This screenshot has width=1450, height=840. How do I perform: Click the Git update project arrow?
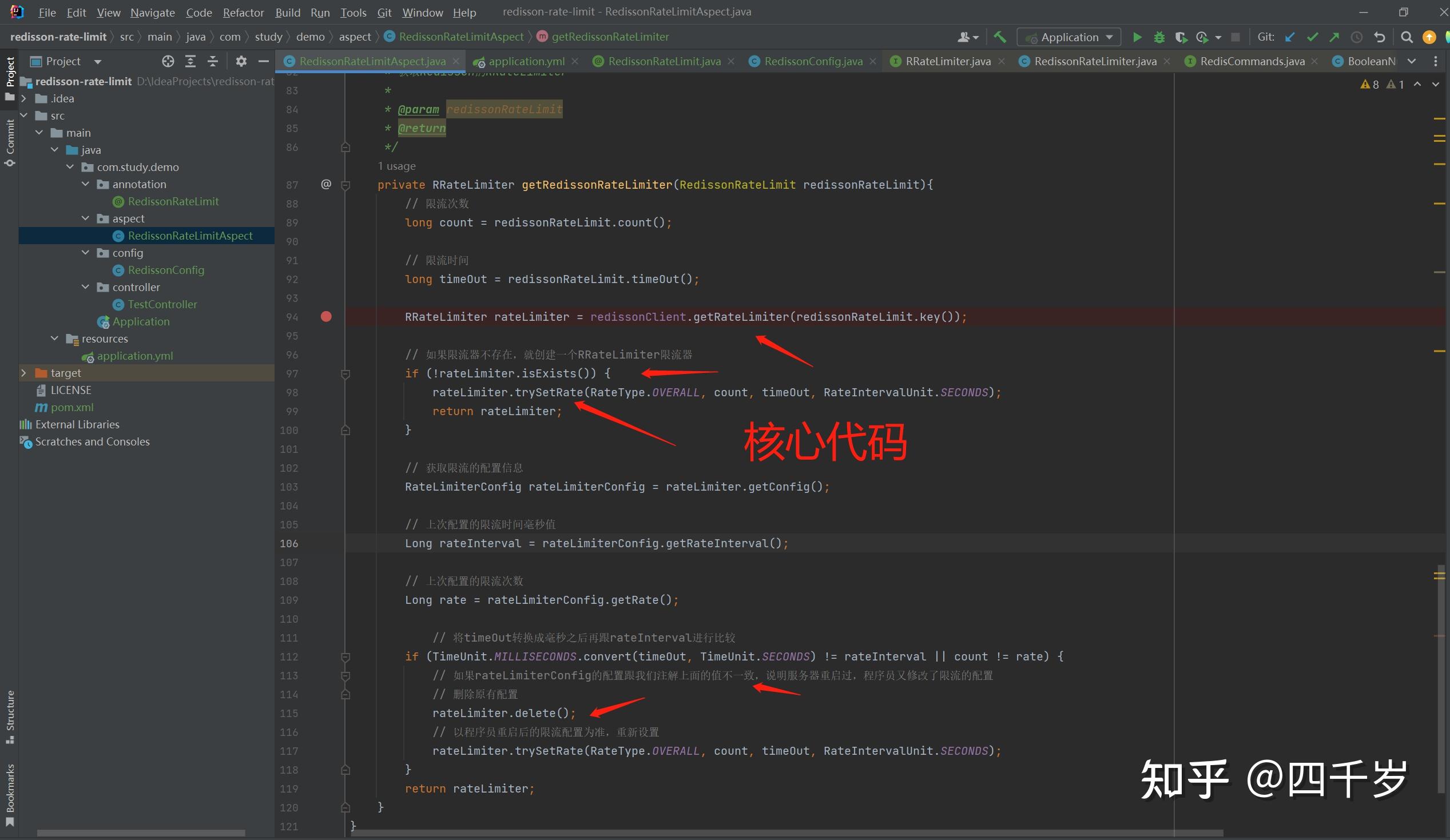(x=1290, y=37)
